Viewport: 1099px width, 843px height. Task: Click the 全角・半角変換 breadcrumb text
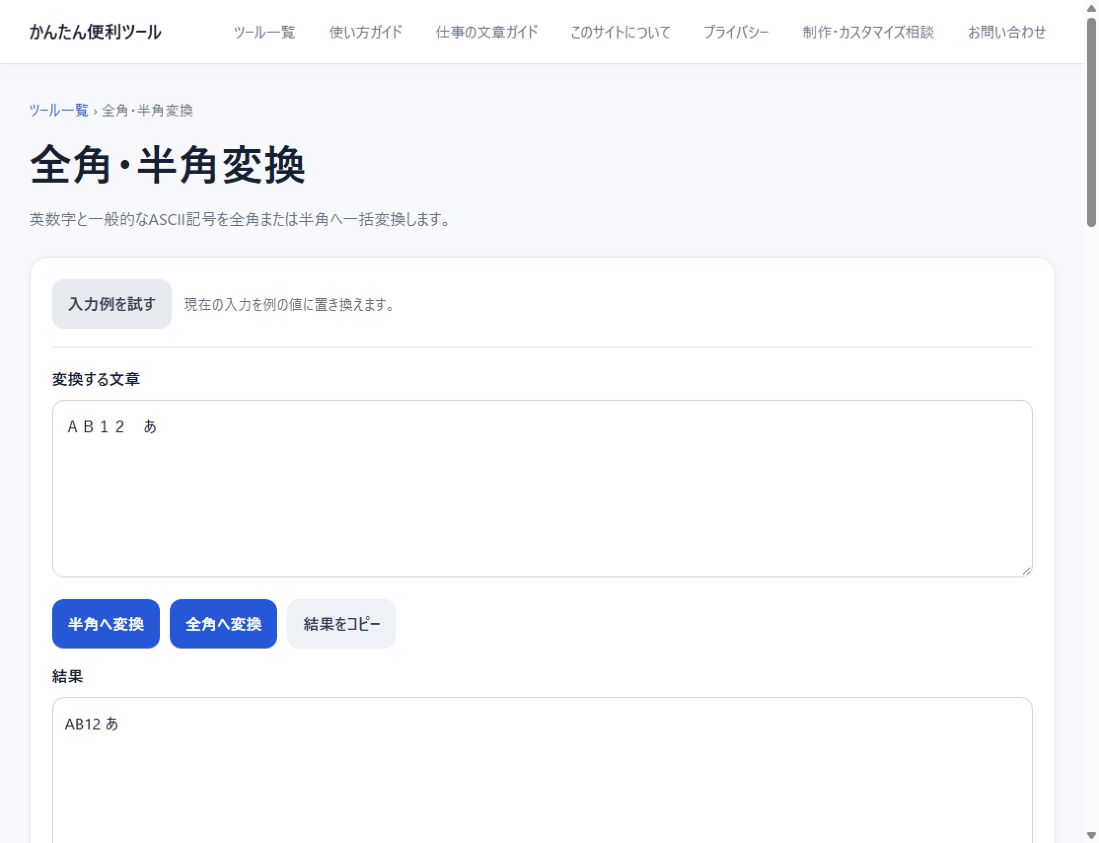[x=147, y=111]
